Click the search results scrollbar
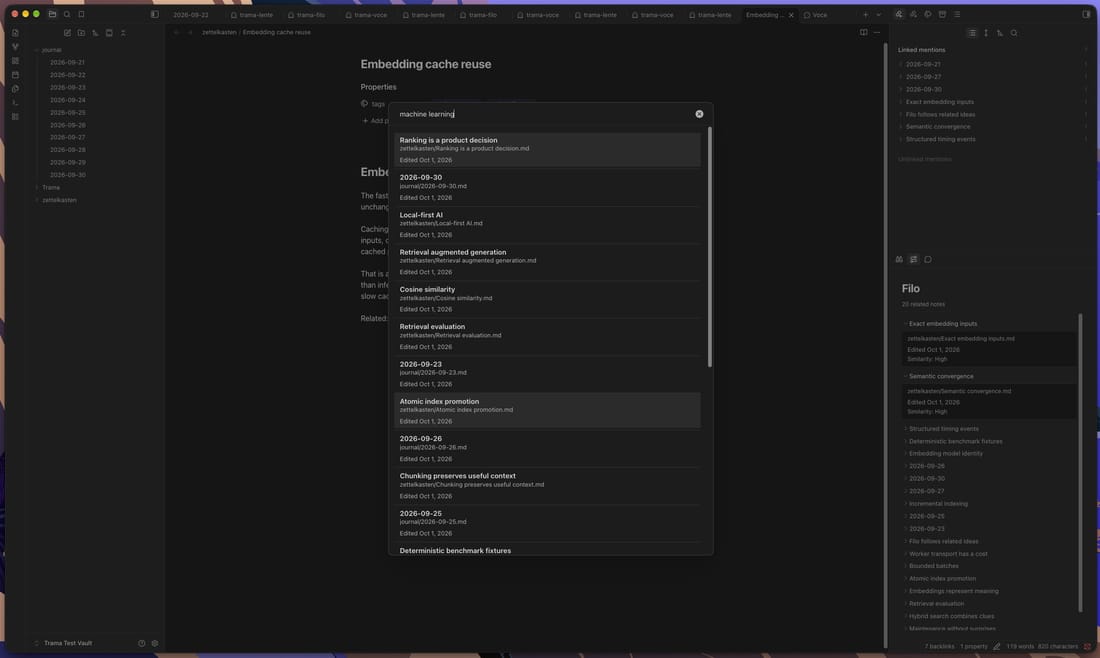This screenshot has height=658, width=1100. tap(710, 247)
